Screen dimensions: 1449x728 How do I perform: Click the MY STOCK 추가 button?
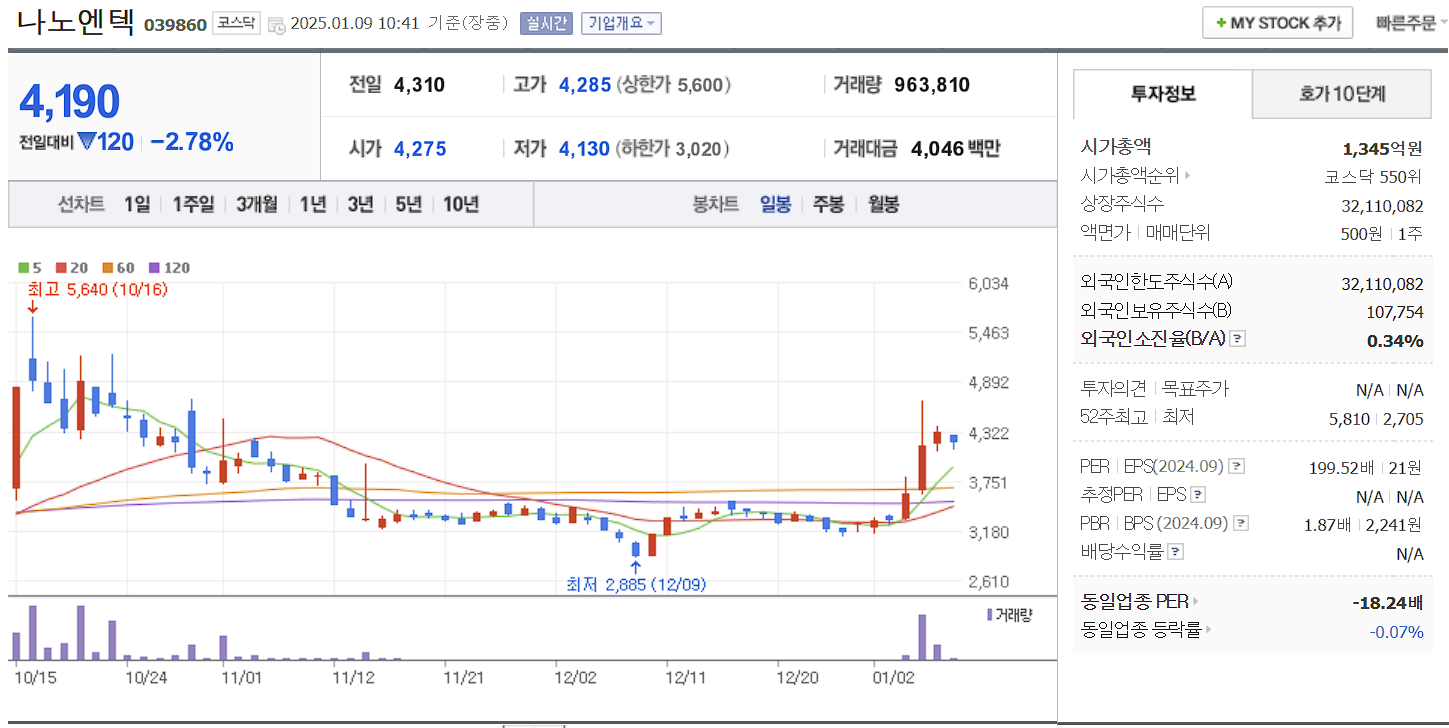(x=1277, y=22)
